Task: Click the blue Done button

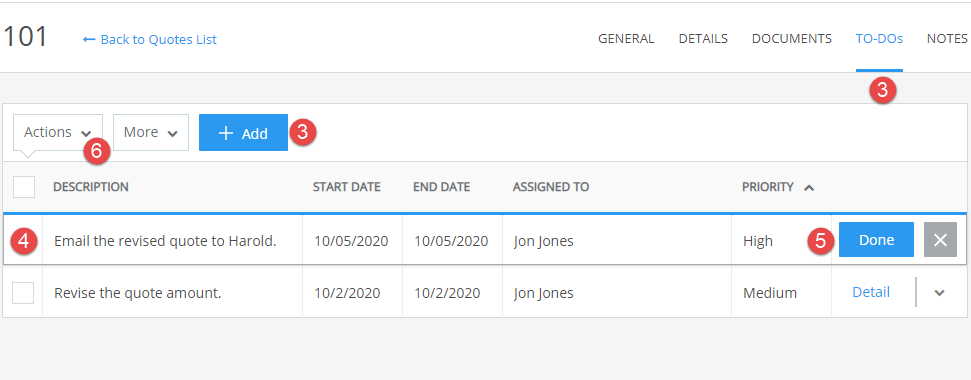Action: click(876, 240)
